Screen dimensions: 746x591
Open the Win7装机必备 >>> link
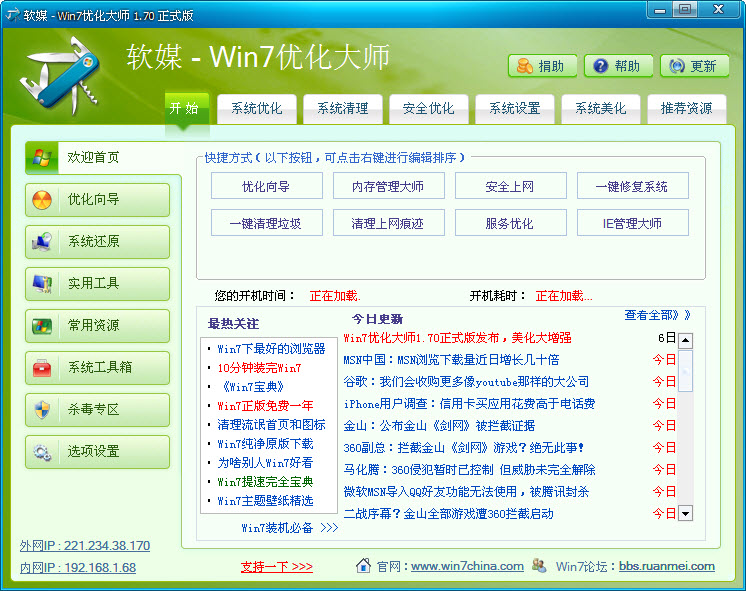[x=290, y=528]
